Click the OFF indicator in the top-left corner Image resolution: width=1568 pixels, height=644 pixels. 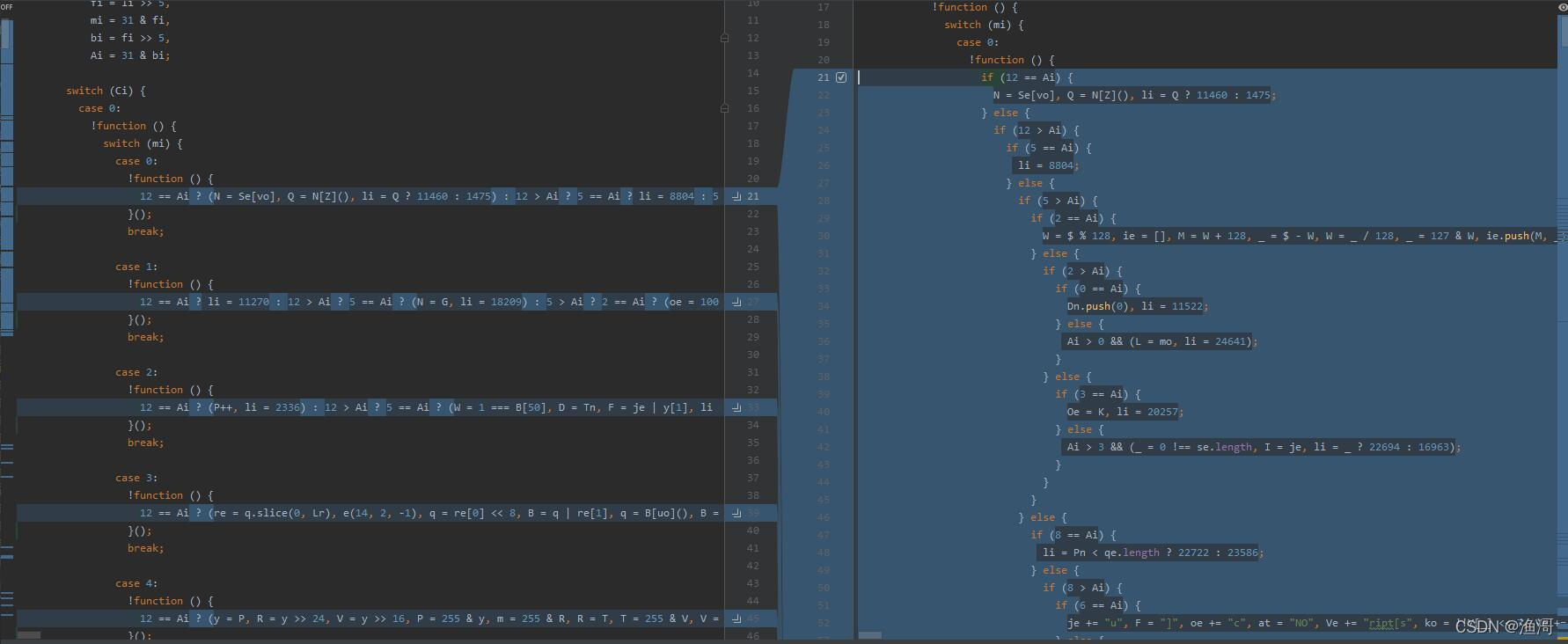pos(6,6)
